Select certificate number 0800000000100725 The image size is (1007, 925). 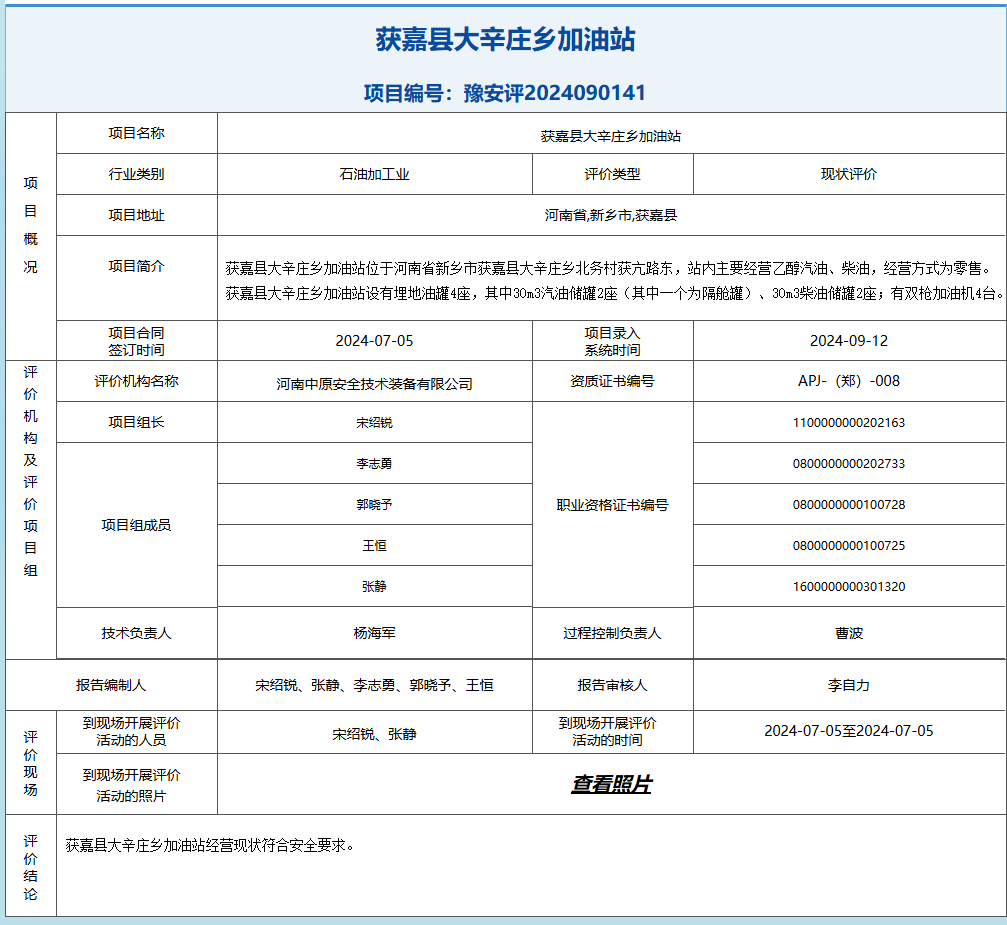coord(848,546)
